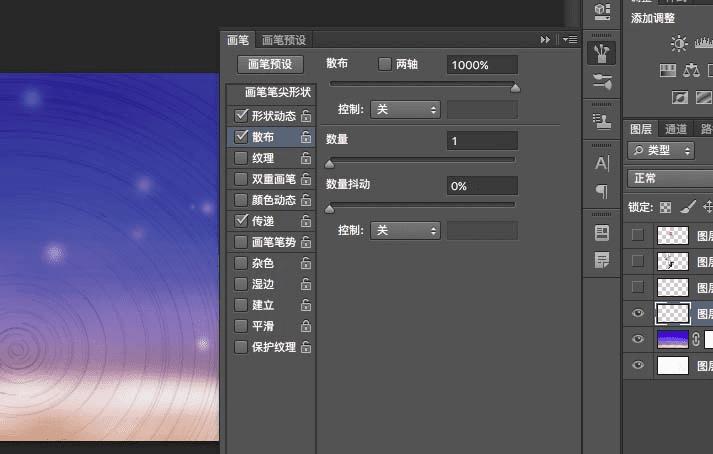713x454 pixels.
Task: Click the 数量 value field showing 1
Action: 482,141
